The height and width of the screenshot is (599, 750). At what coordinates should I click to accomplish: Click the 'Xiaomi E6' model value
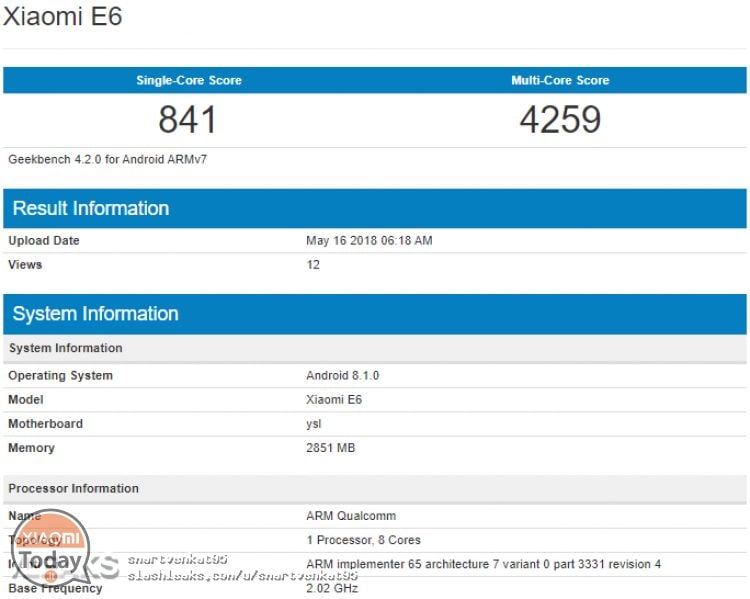pos(334,399)
